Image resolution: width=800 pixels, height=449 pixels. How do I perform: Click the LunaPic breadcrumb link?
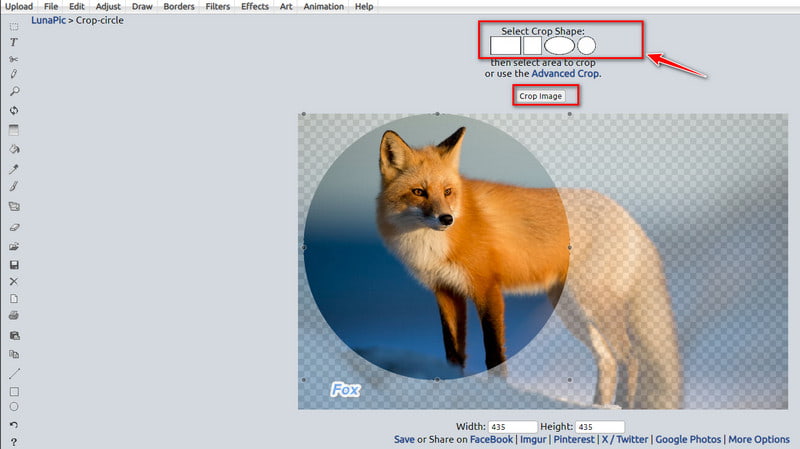pyautogui.click(x=48, y=20)
